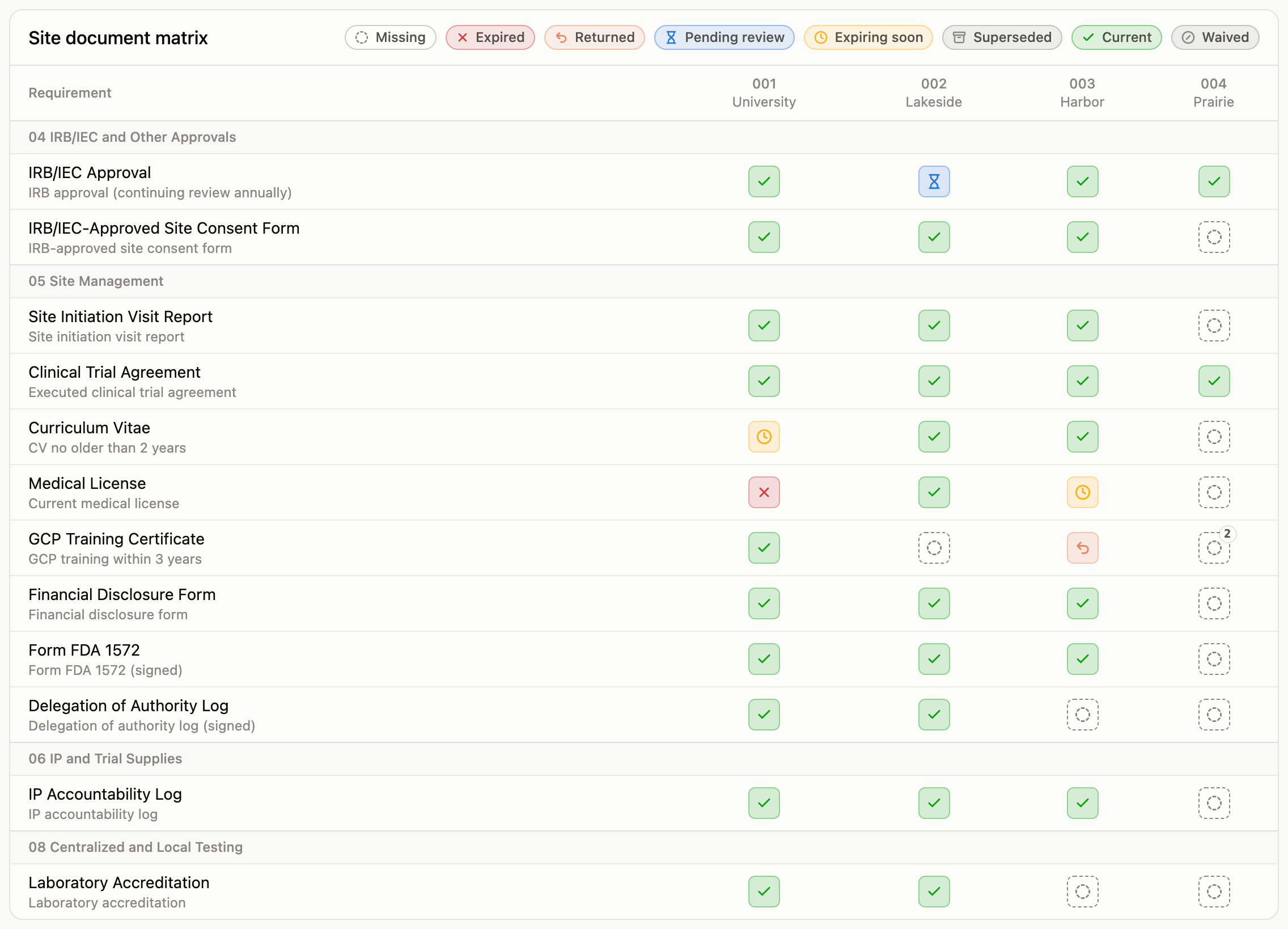The width and height of the screenshot is (1288, 929).
Task: Click the IRB/IEC-Approved Site Consent Form requirement
Action: tap(164, 229)
